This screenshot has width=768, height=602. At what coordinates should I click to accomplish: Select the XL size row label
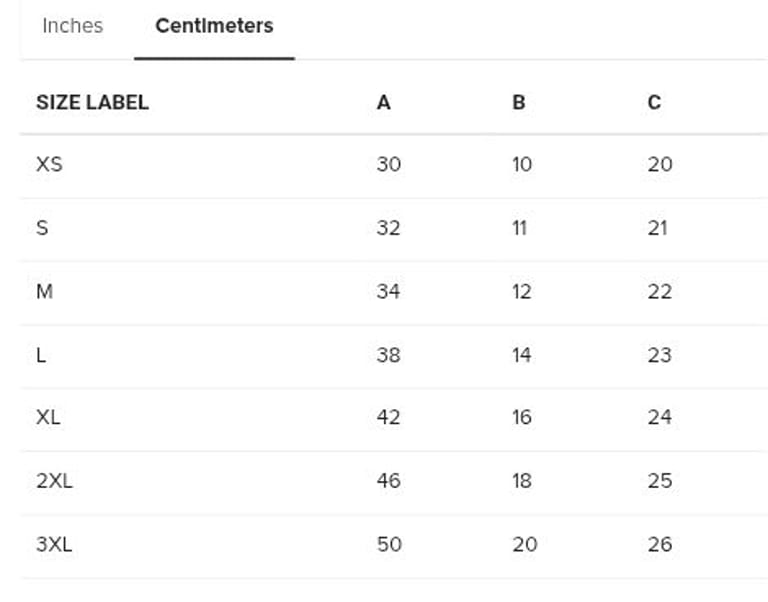48,417
